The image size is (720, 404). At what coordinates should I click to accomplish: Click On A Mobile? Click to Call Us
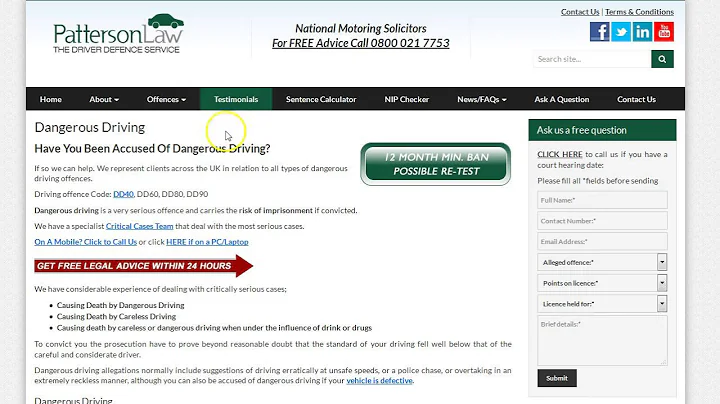85,242
